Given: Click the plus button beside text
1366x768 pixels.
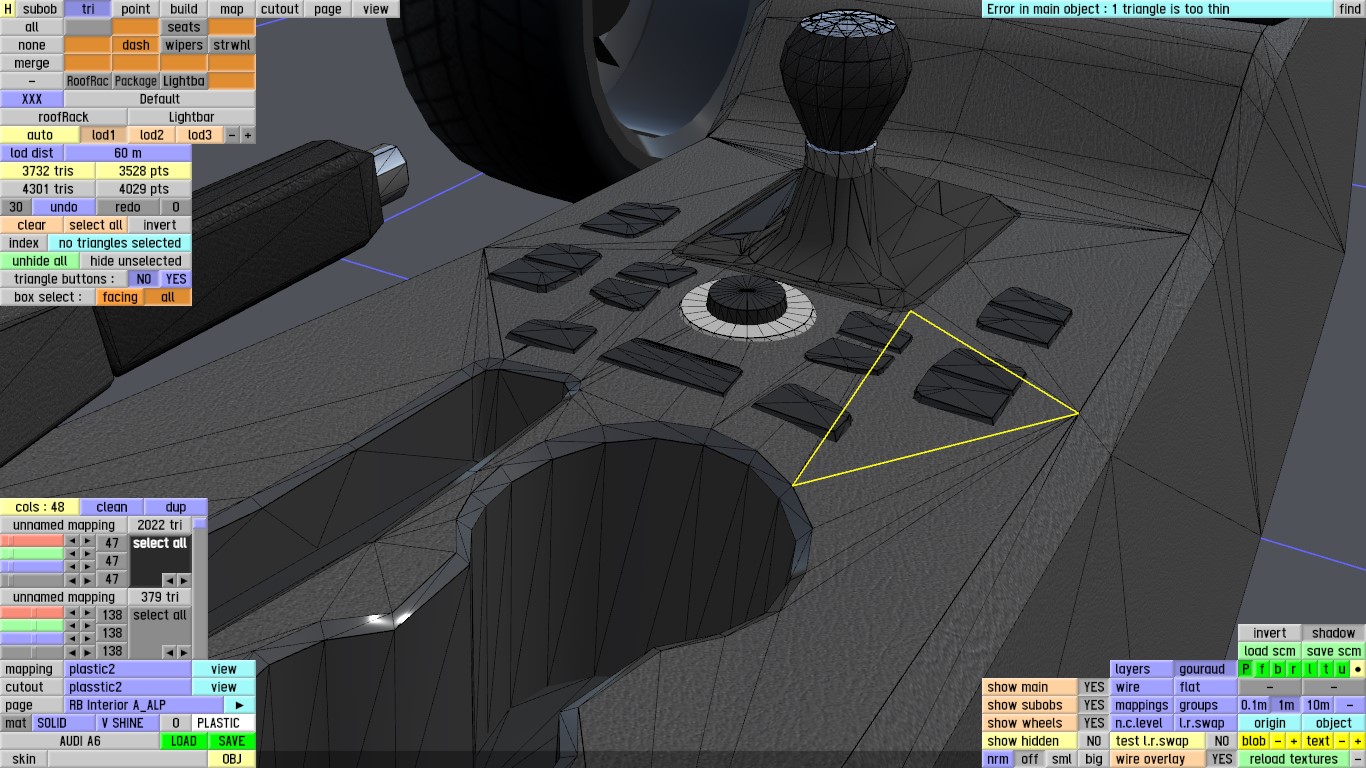Looking at the screenshot, I should point(1357,741).
